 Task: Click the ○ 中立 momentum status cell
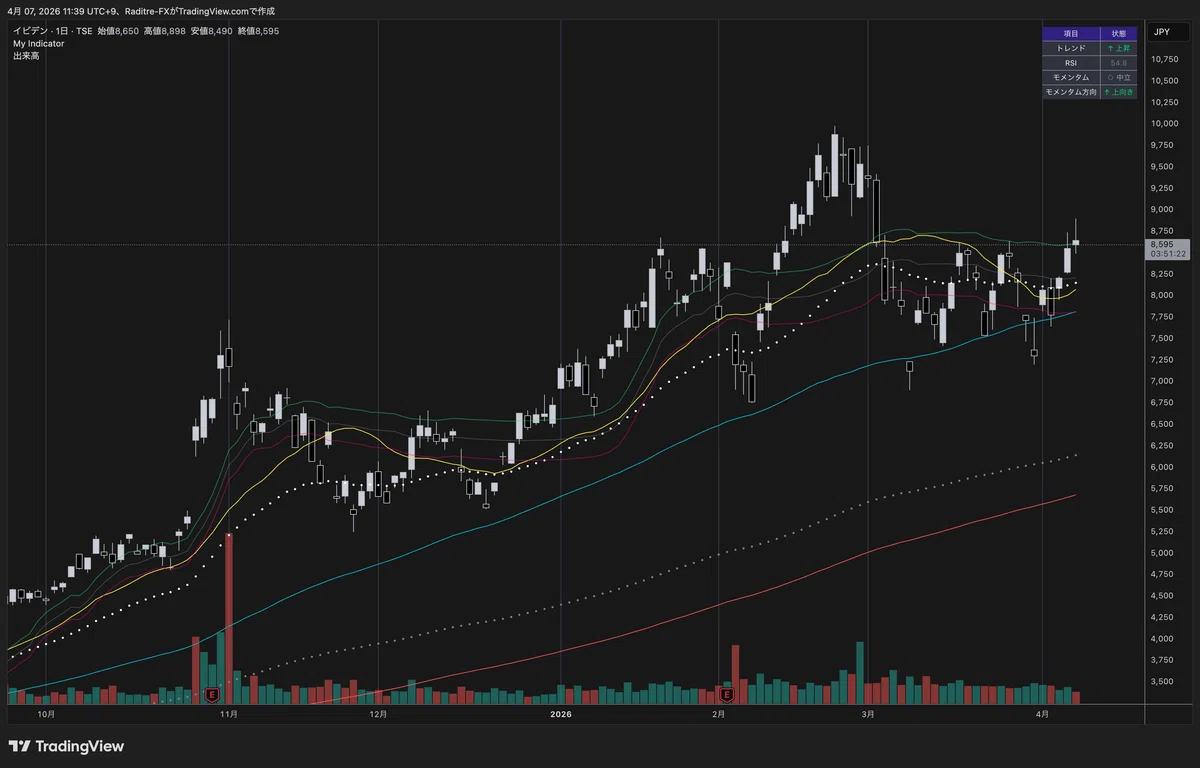[1118, 77]
